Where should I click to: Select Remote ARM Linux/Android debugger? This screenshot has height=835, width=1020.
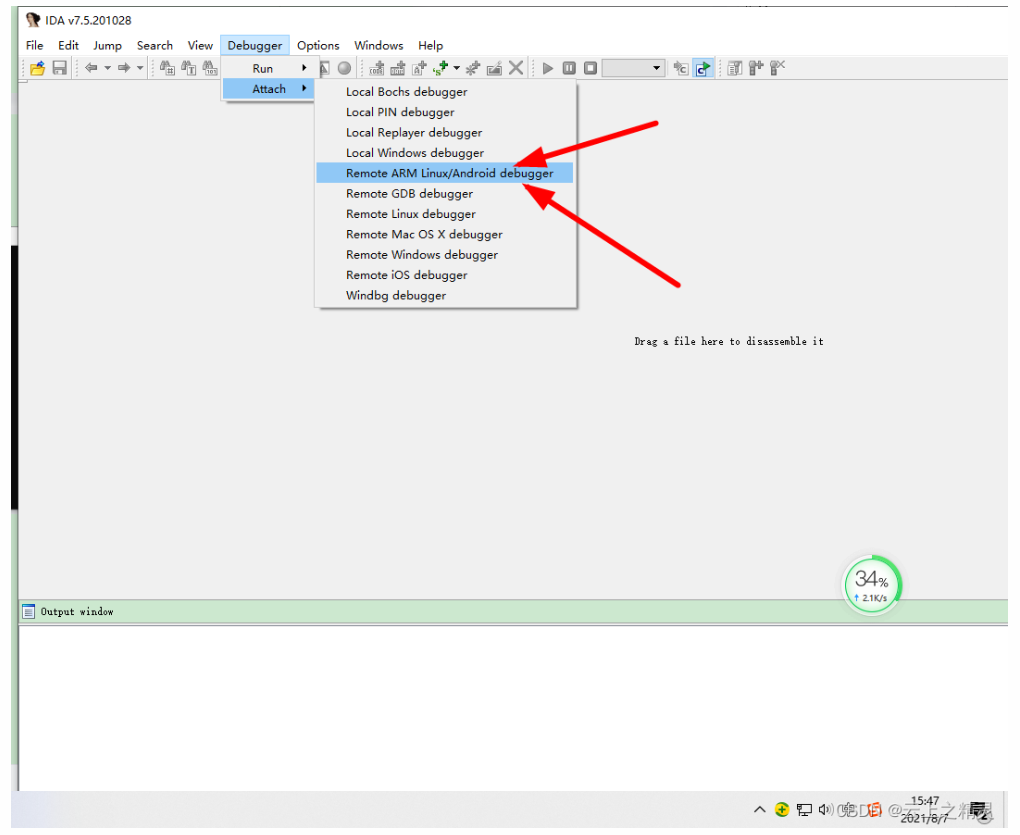pos(445,173)
